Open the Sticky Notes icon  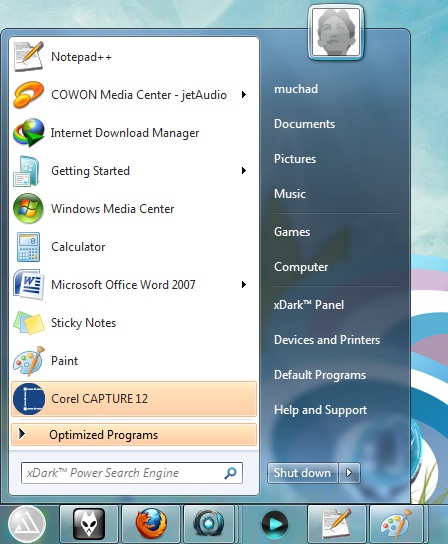pos(28,323)
